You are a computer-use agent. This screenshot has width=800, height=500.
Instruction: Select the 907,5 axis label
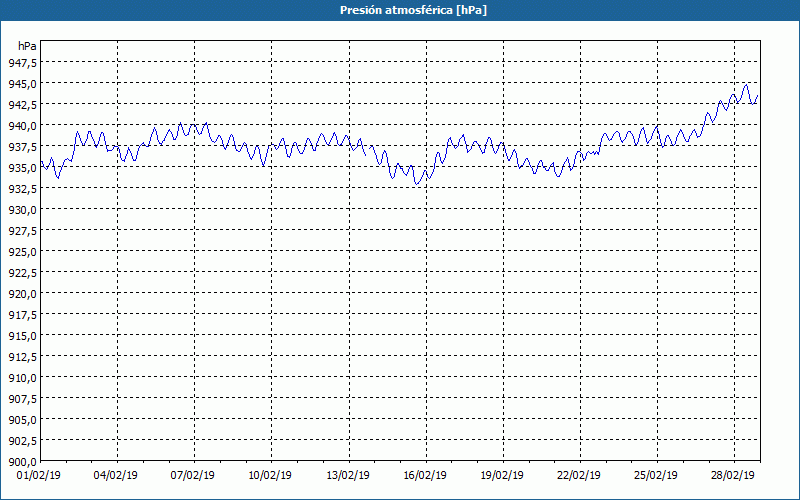[x=22, y=398]
